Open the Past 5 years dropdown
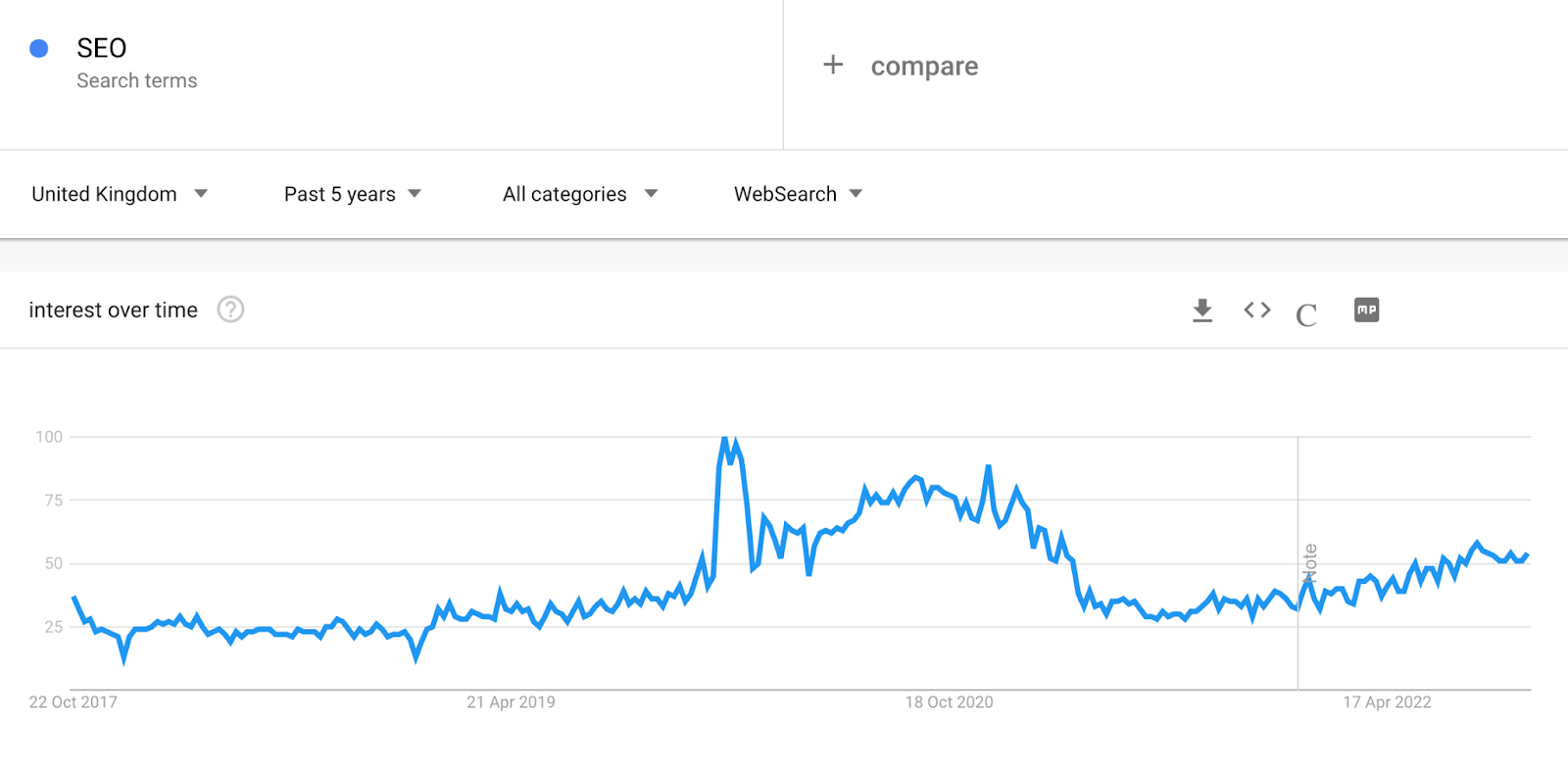Image resolution: width=1568 pixels, height=766 pixels. click(353, 194)
